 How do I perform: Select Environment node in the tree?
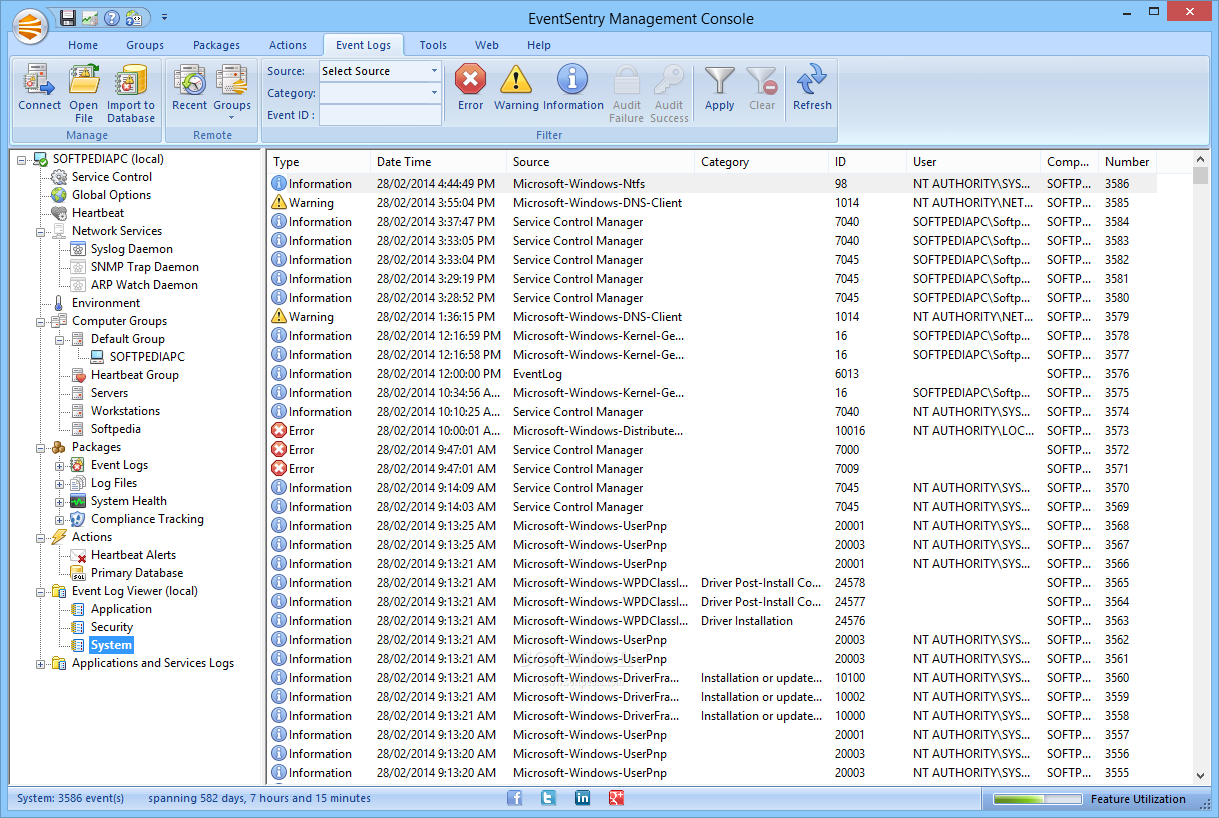[x=105, y=303]
